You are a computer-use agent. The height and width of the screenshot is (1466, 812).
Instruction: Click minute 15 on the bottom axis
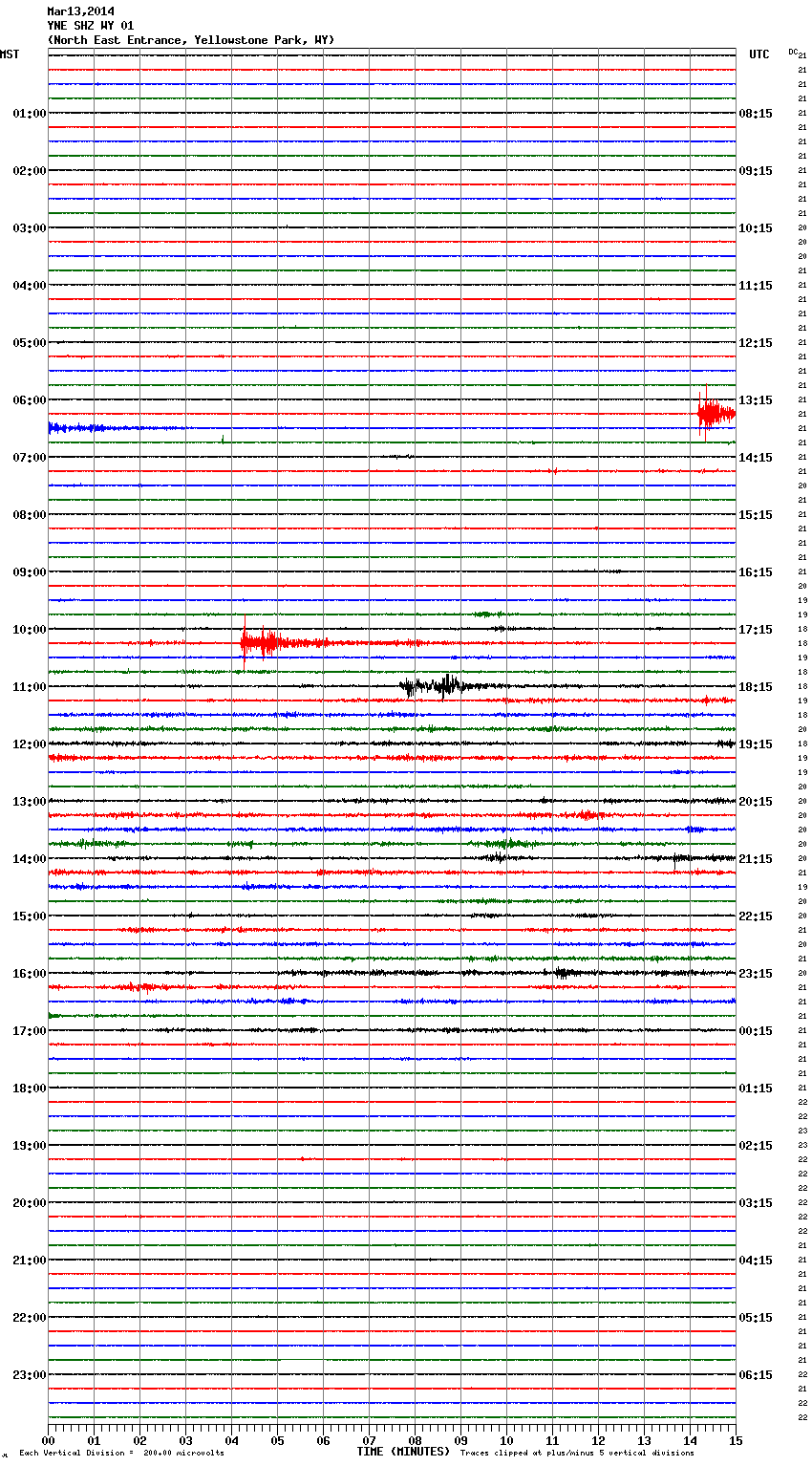pos(736,1440)
